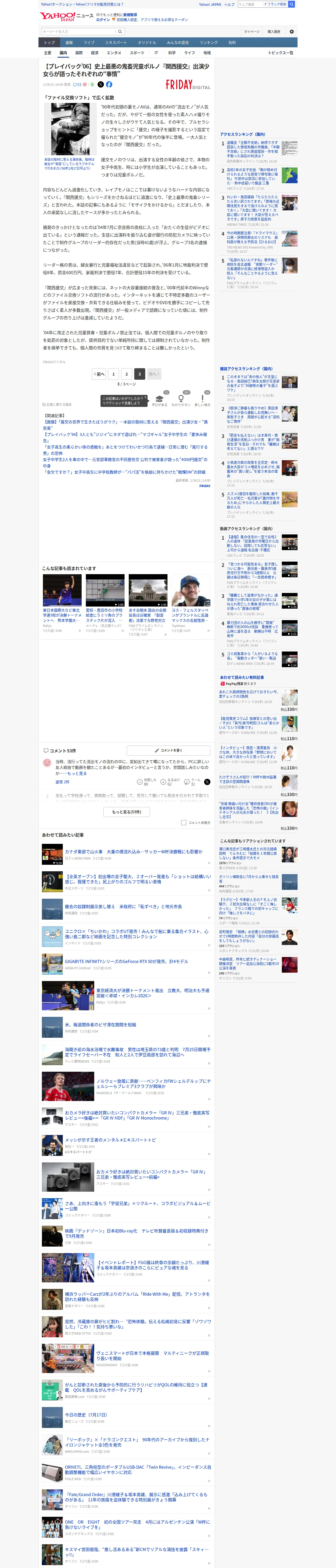
Task: React with わかりやすい lightbulb icon
Action: [181, 399]
